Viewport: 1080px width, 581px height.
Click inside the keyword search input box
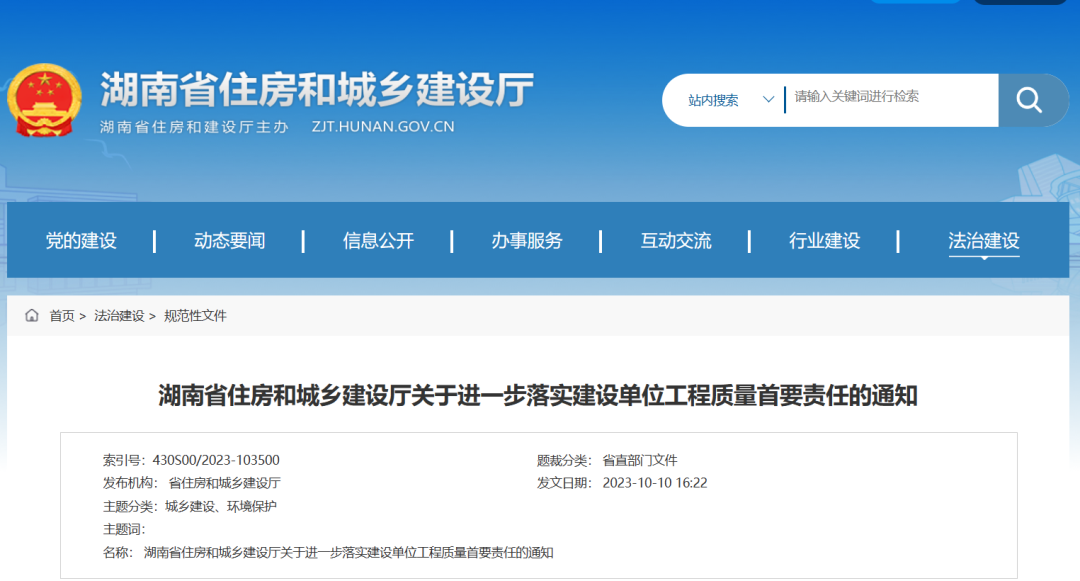880,100
